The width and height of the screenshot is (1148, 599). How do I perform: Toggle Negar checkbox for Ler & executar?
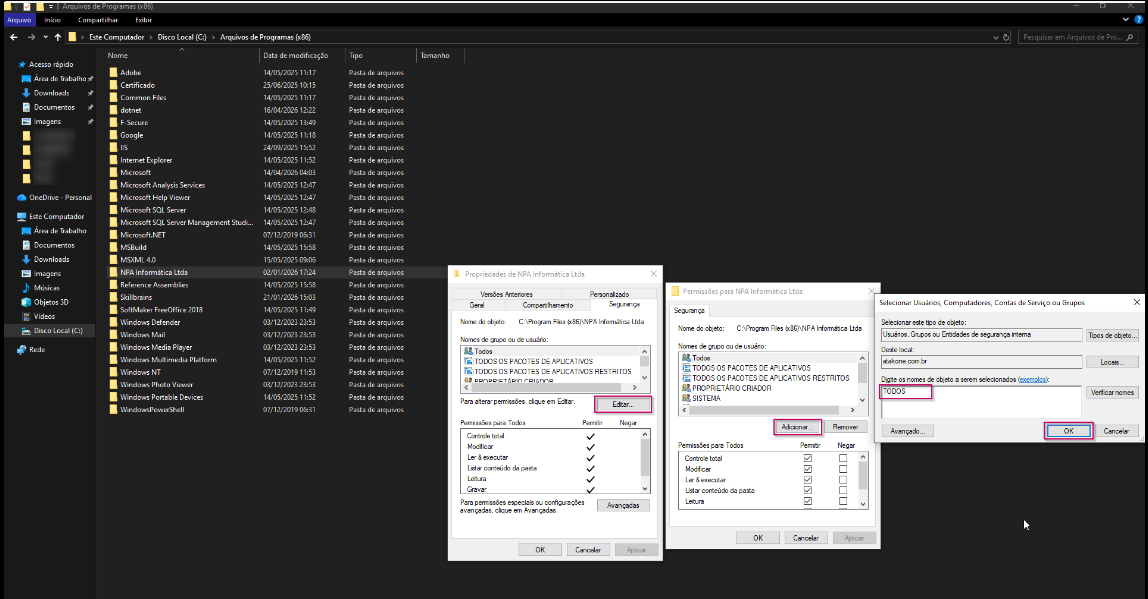pos(843,480)
